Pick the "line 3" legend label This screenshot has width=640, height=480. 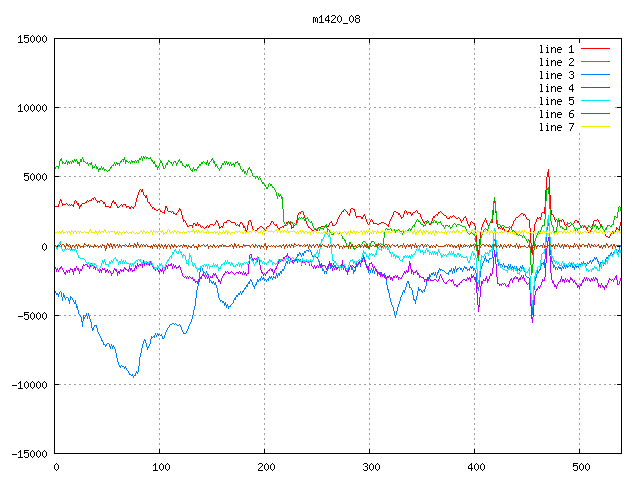point(557,75)
